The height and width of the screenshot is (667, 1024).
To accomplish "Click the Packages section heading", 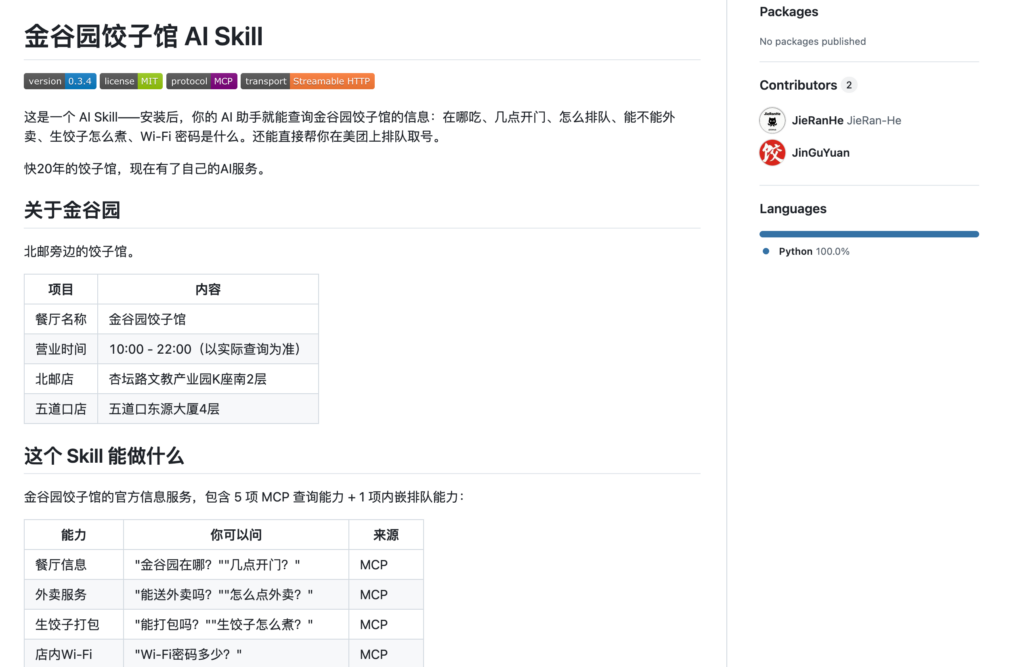I will point(790,11).
